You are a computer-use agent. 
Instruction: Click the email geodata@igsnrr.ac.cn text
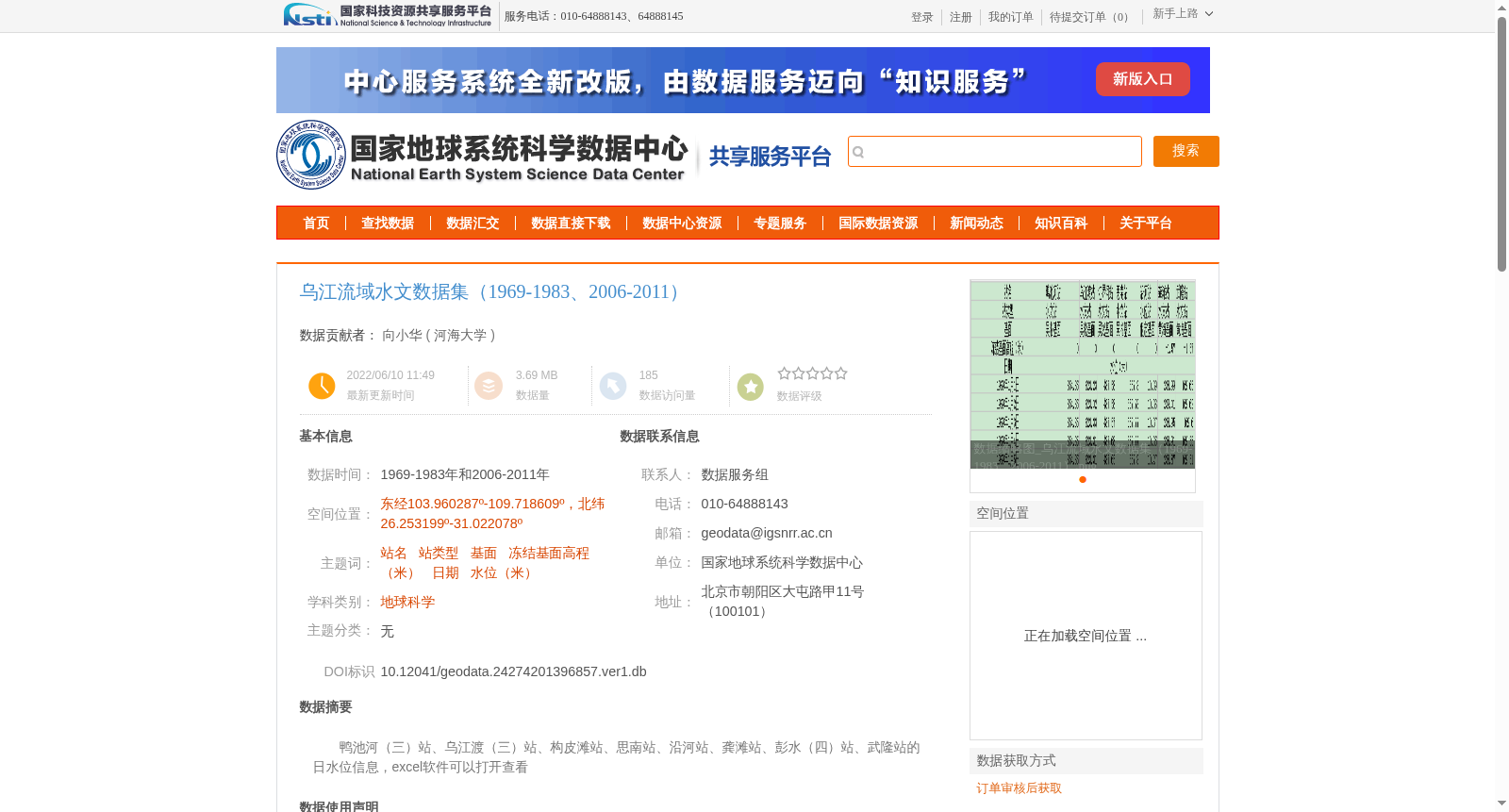coord(766,534)
